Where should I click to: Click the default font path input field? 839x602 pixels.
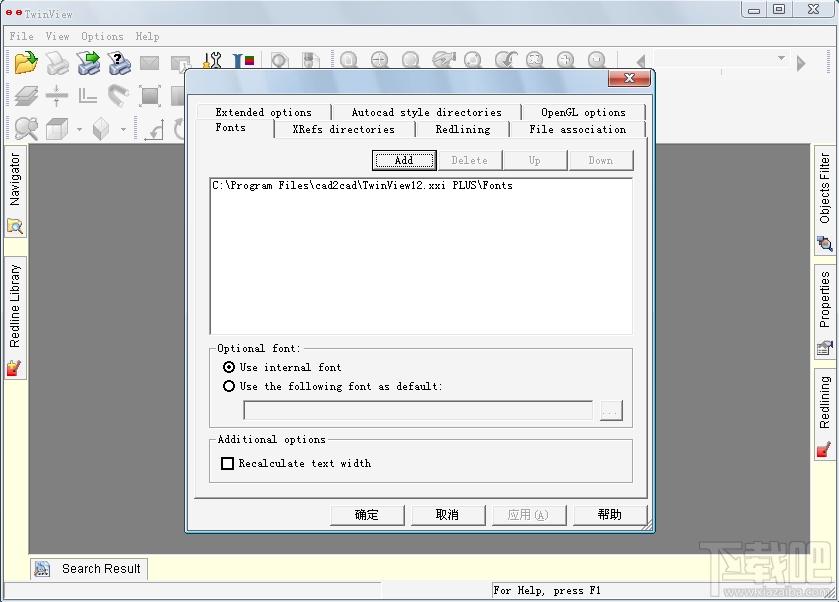418,410
